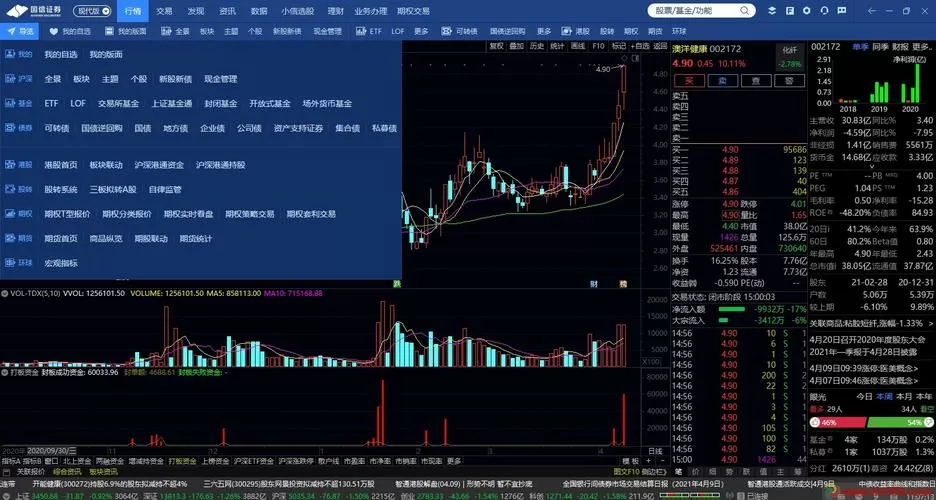Click the stock search input field
The image size is (936, 500).
(x=695, y=11)
